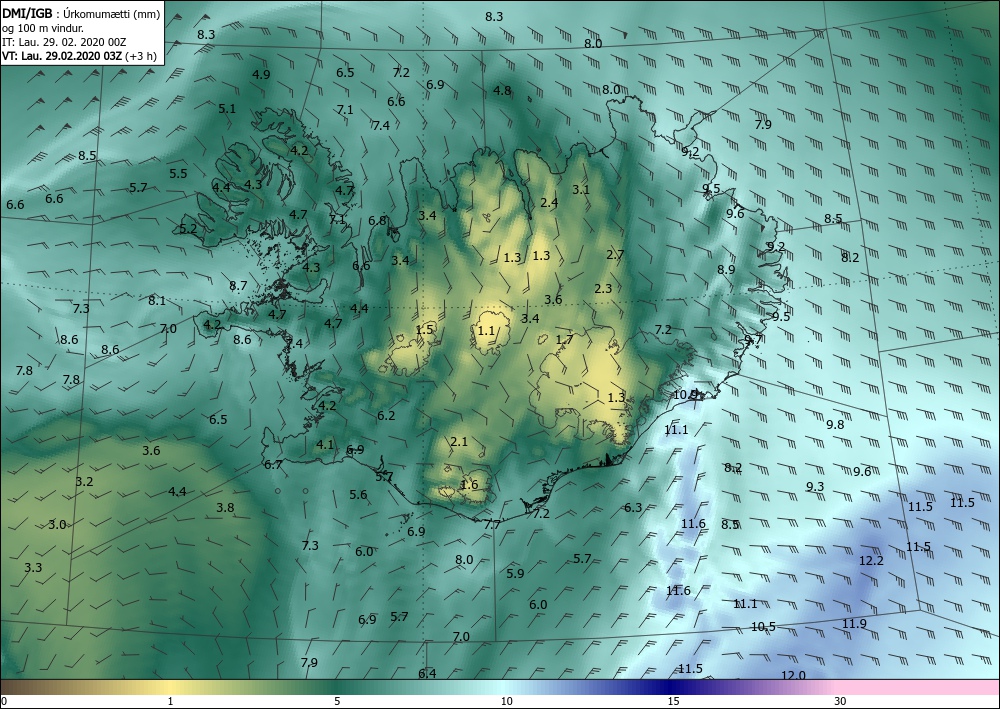Image resolution: width=1000 pixels, height=709 pixels.
Task: Click the '5' label under the color scale
Action: pos(337,701)
